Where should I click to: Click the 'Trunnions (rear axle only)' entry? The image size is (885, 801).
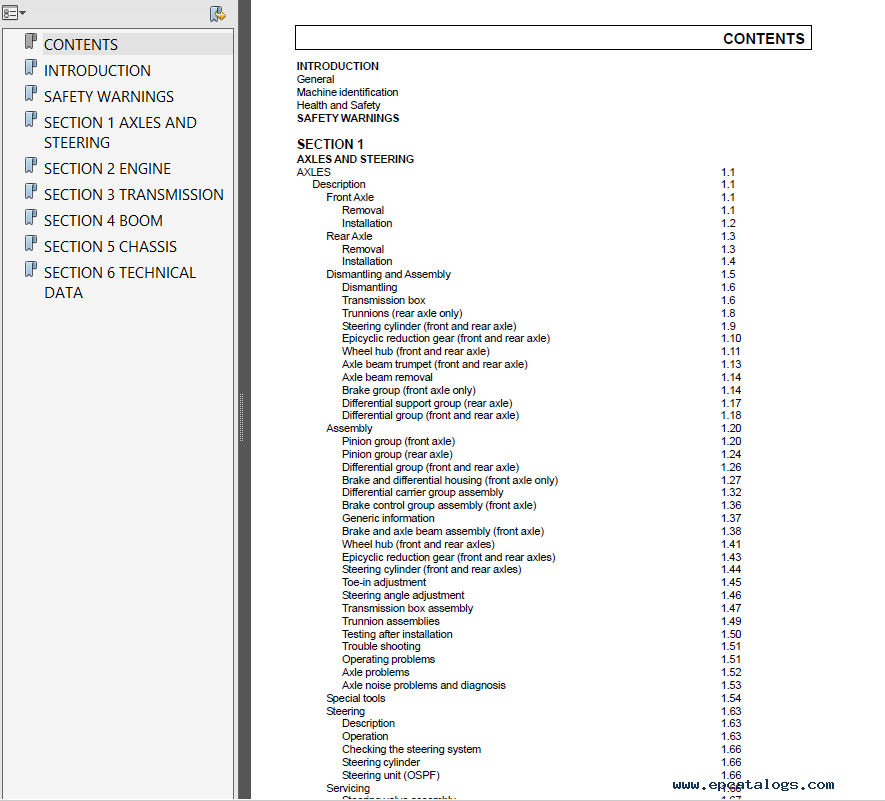pyautogui.click(x=402, y=313)
